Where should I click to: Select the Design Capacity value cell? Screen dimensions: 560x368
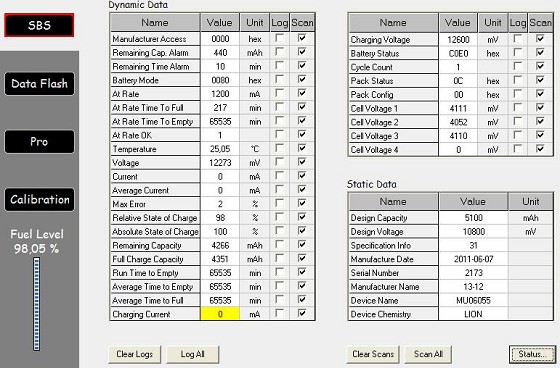pos(474,218)
